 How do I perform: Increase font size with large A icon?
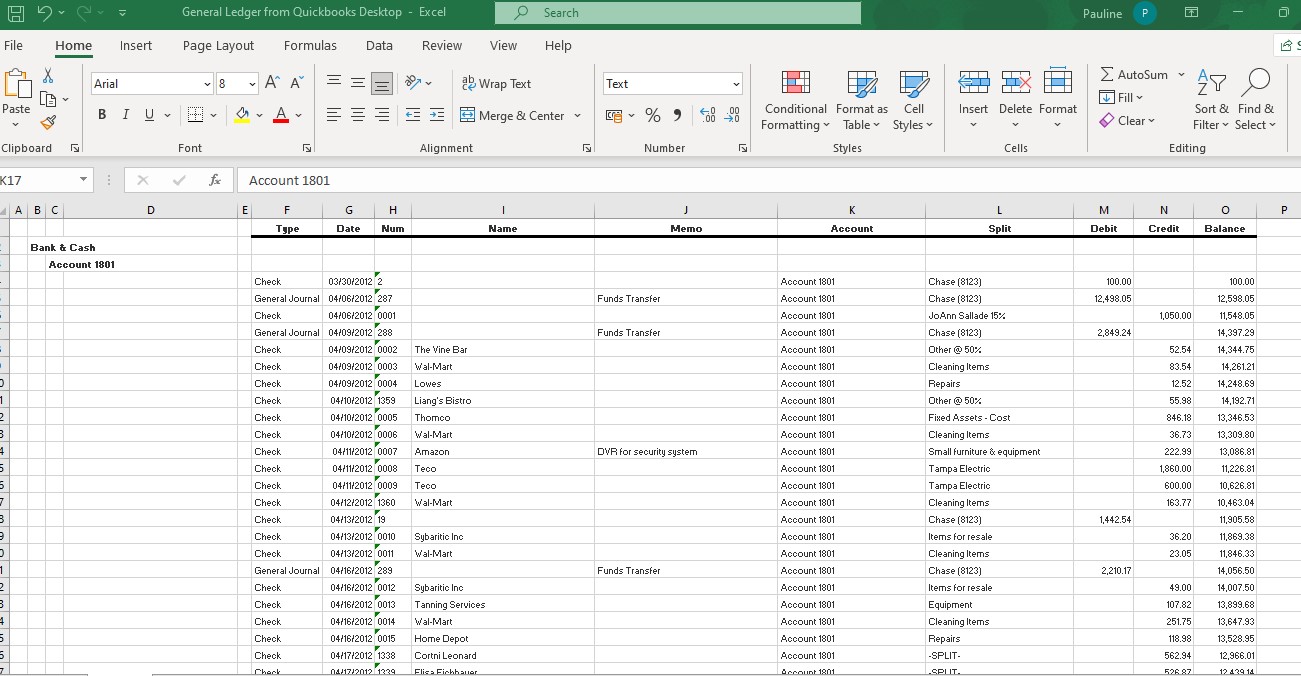tap(274, 84)
